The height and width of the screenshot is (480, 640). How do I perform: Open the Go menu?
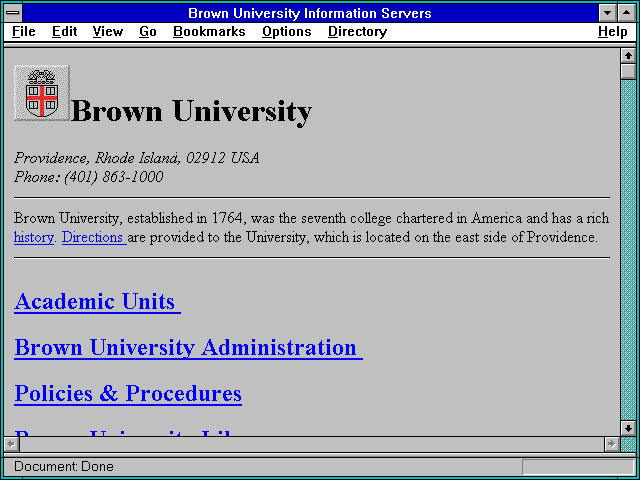click(x=147, y=32)
